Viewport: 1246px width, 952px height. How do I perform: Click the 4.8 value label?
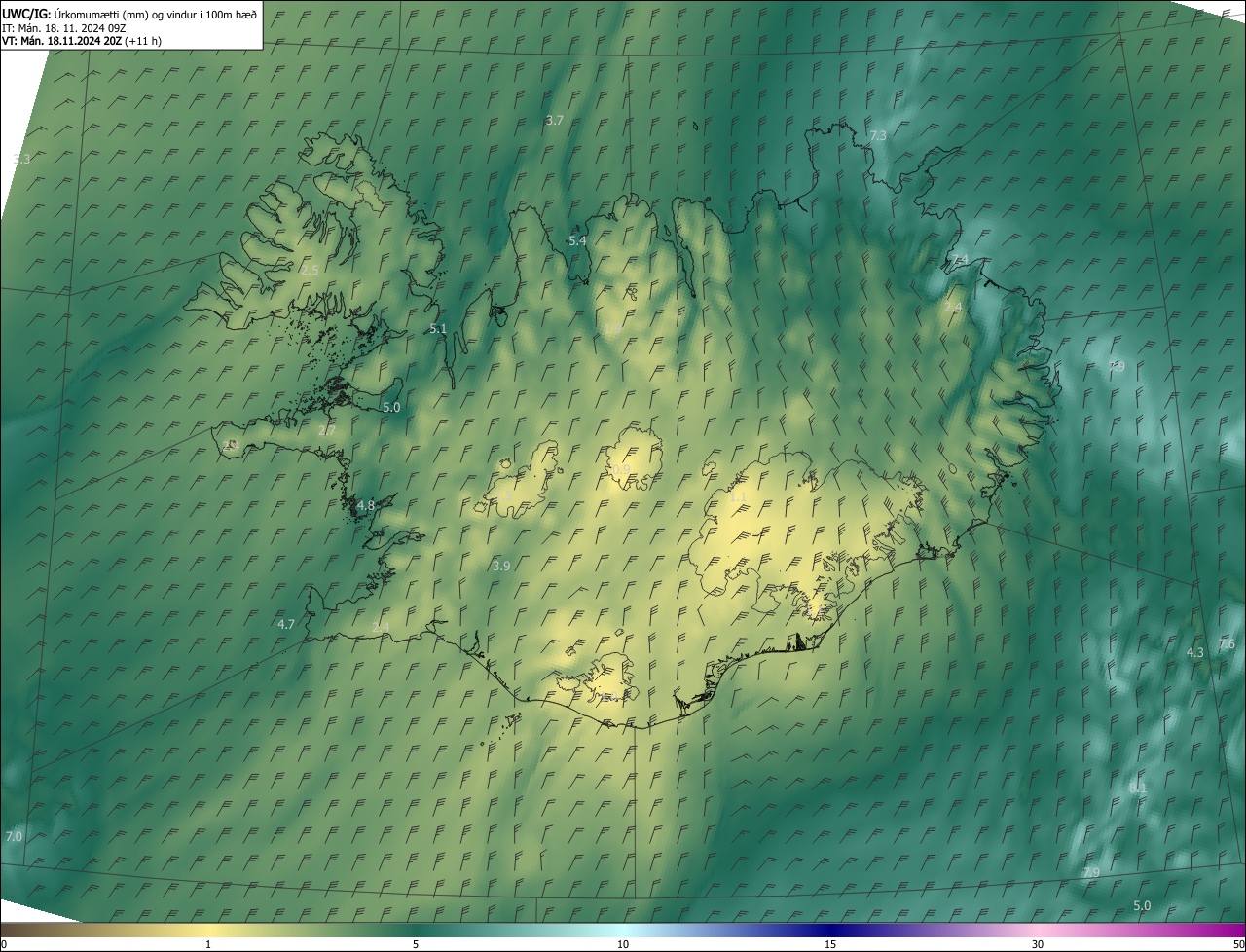click(x=366, y=505)
